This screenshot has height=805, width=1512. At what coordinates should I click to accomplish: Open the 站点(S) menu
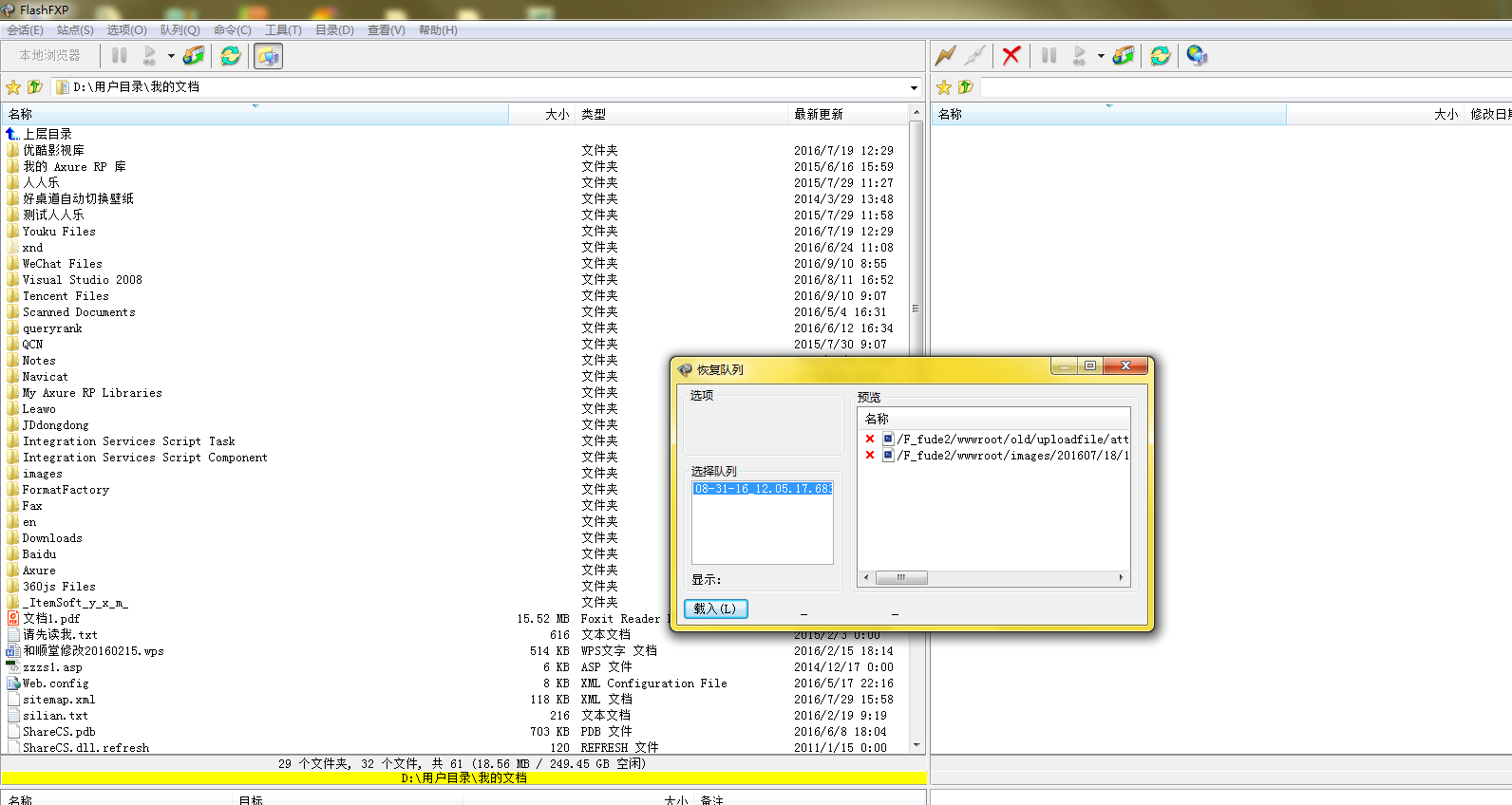pos(75,30)
